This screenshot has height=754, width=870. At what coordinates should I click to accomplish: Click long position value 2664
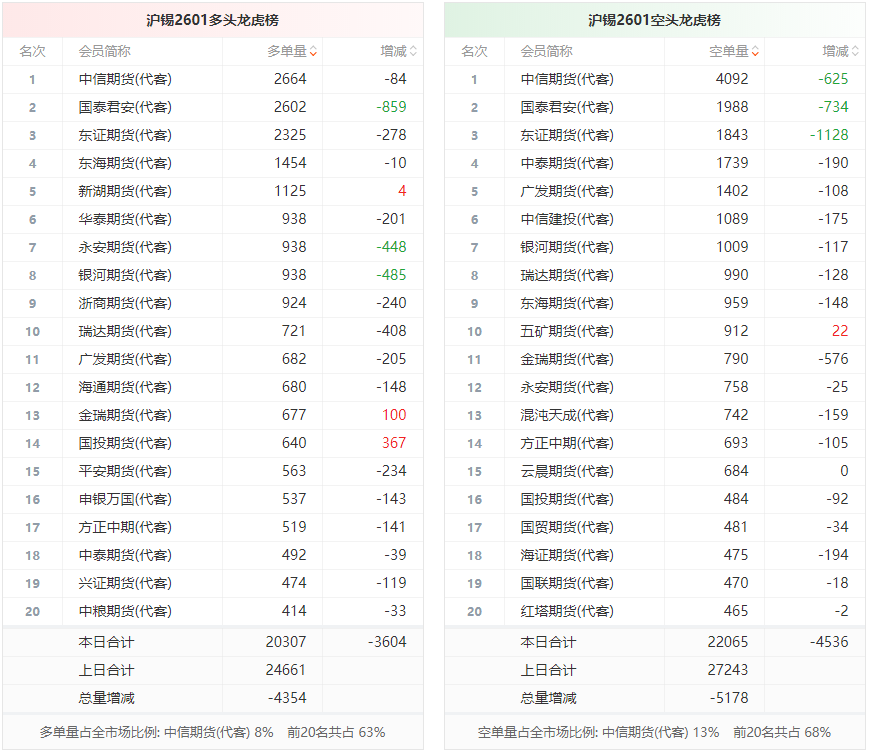(x=290, y=79)
